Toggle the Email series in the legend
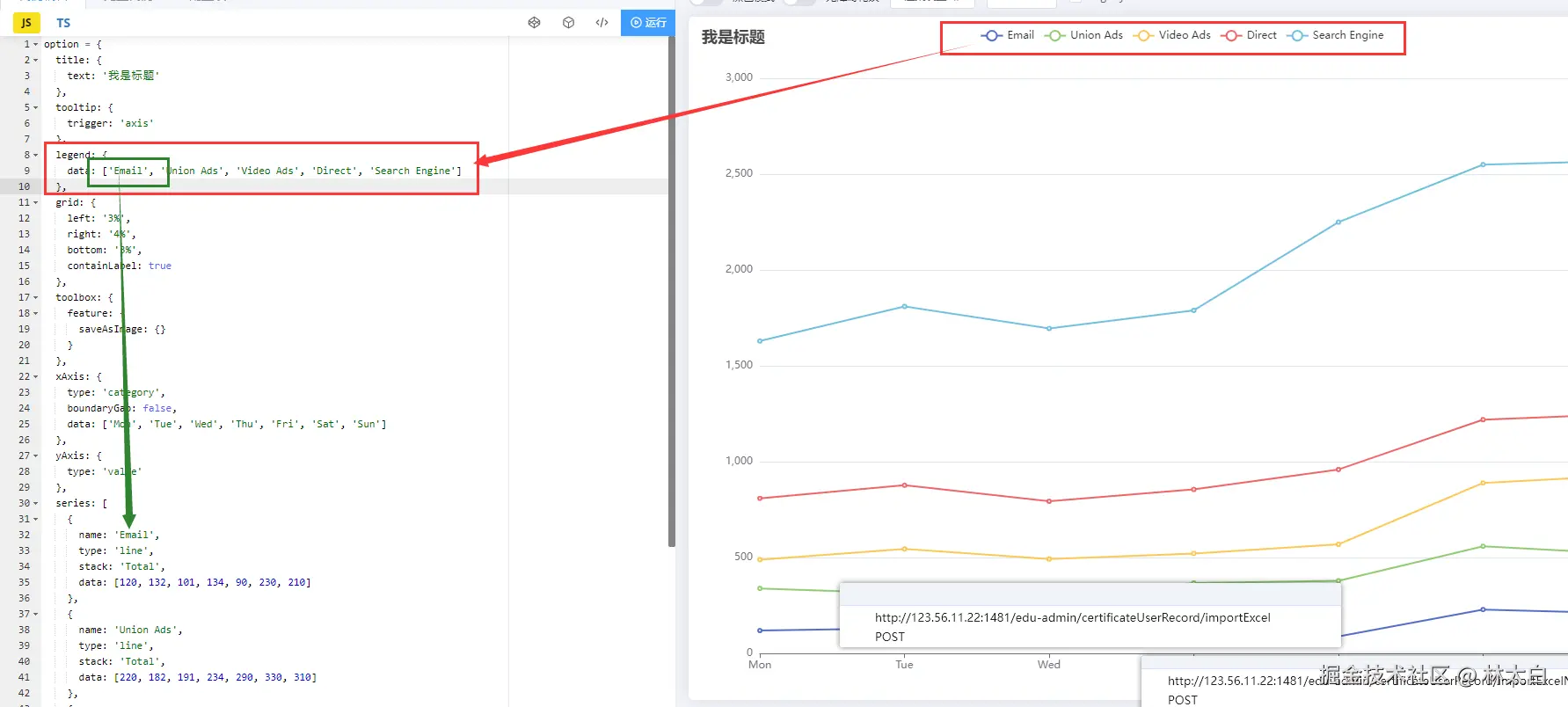 pos(1007,35)
